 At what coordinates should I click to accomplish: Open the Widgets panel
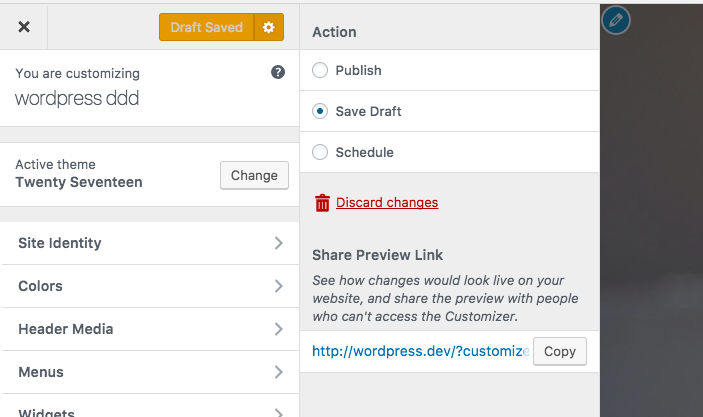pyautogui.click(x=46, y=411)
